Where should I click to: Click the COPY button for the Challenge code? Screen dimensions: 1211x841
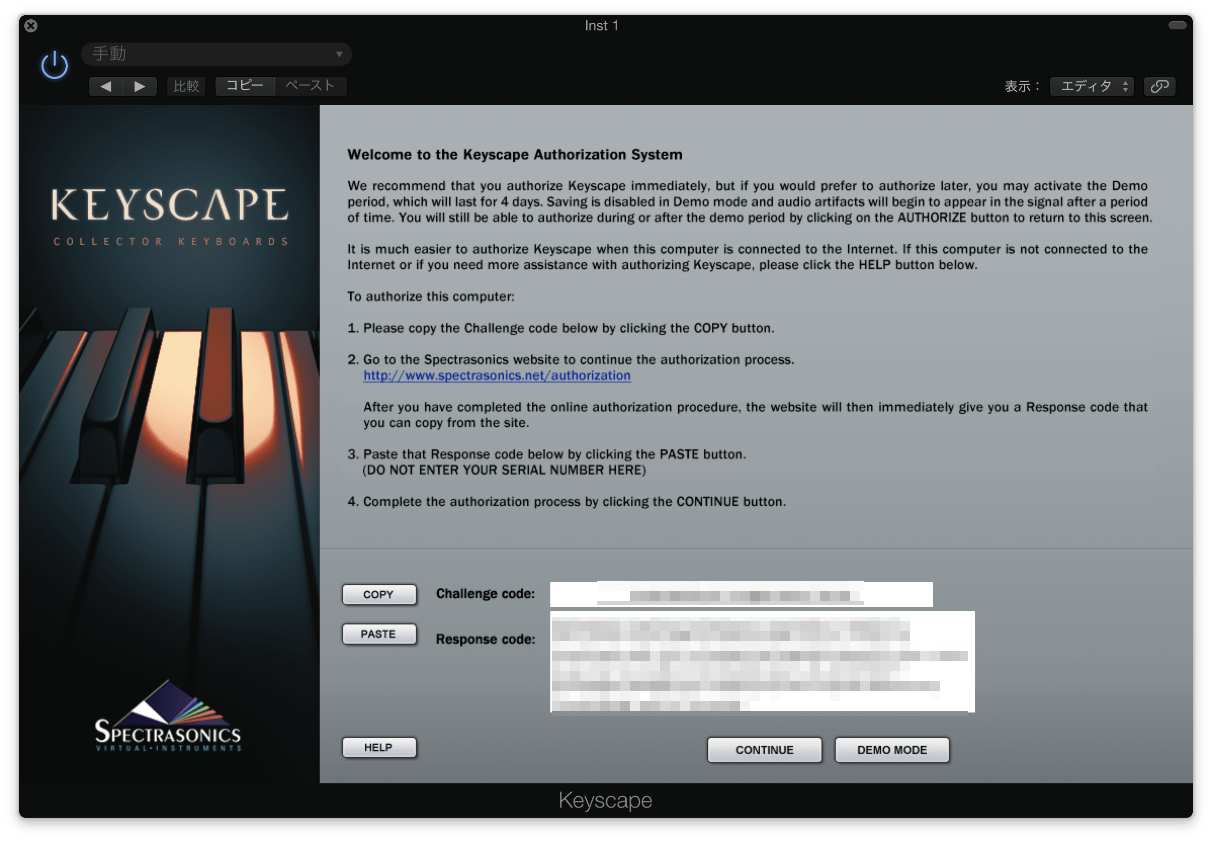[x=379, y=594]
